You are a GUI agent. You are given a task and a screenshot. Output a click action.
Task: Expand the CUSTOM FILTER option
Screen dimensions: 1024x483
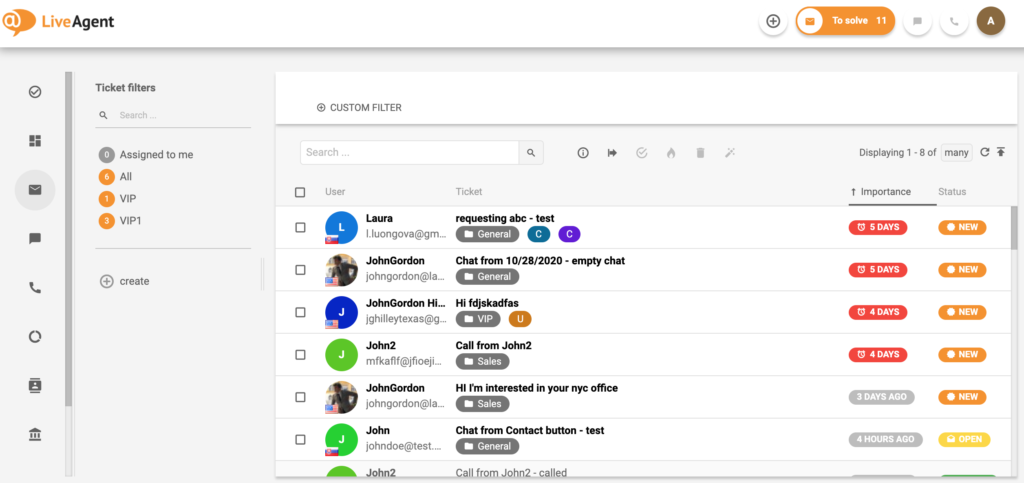coord(359,107)
